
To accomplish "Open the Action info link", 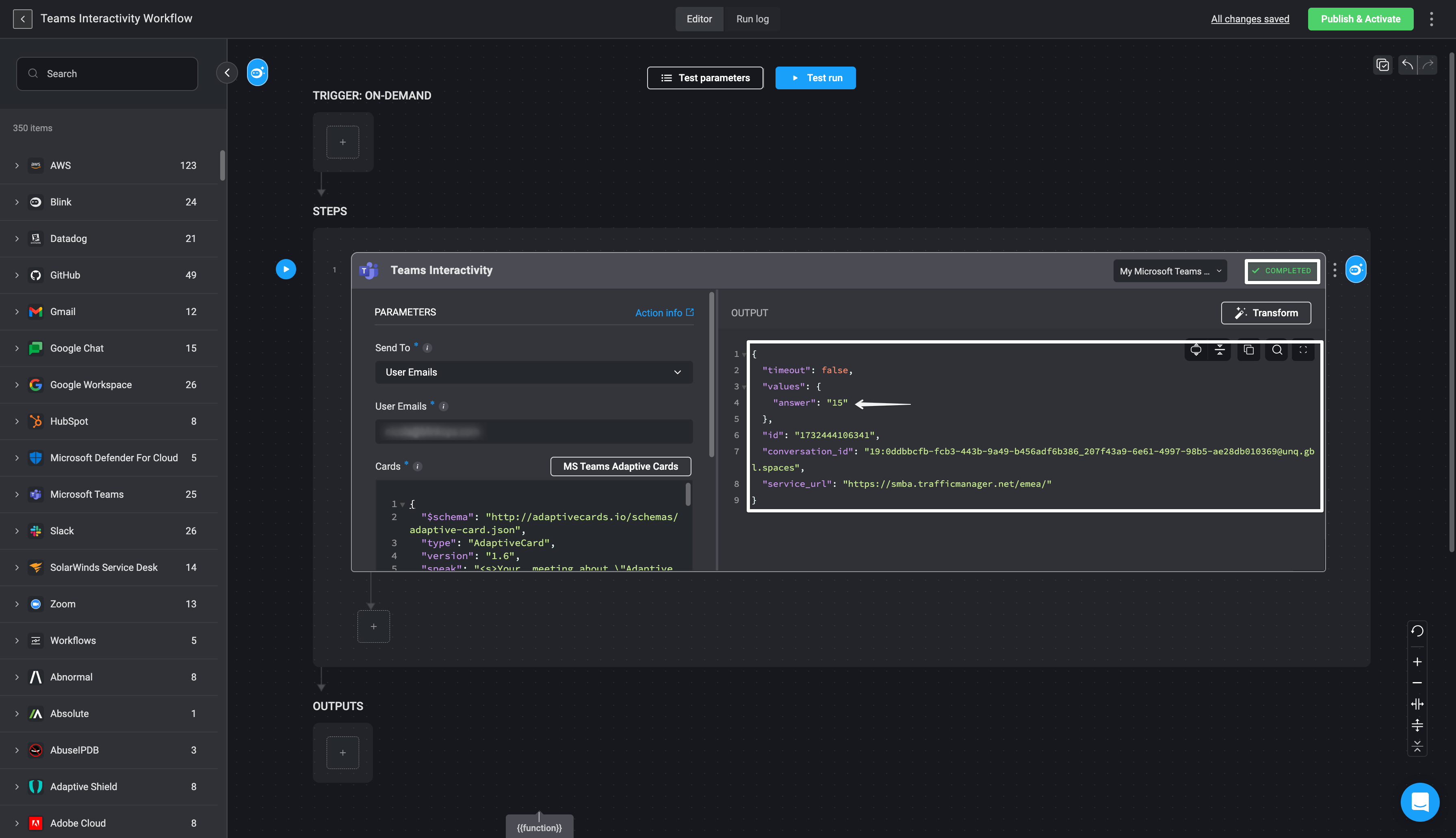I will click(x=664, y=313).
